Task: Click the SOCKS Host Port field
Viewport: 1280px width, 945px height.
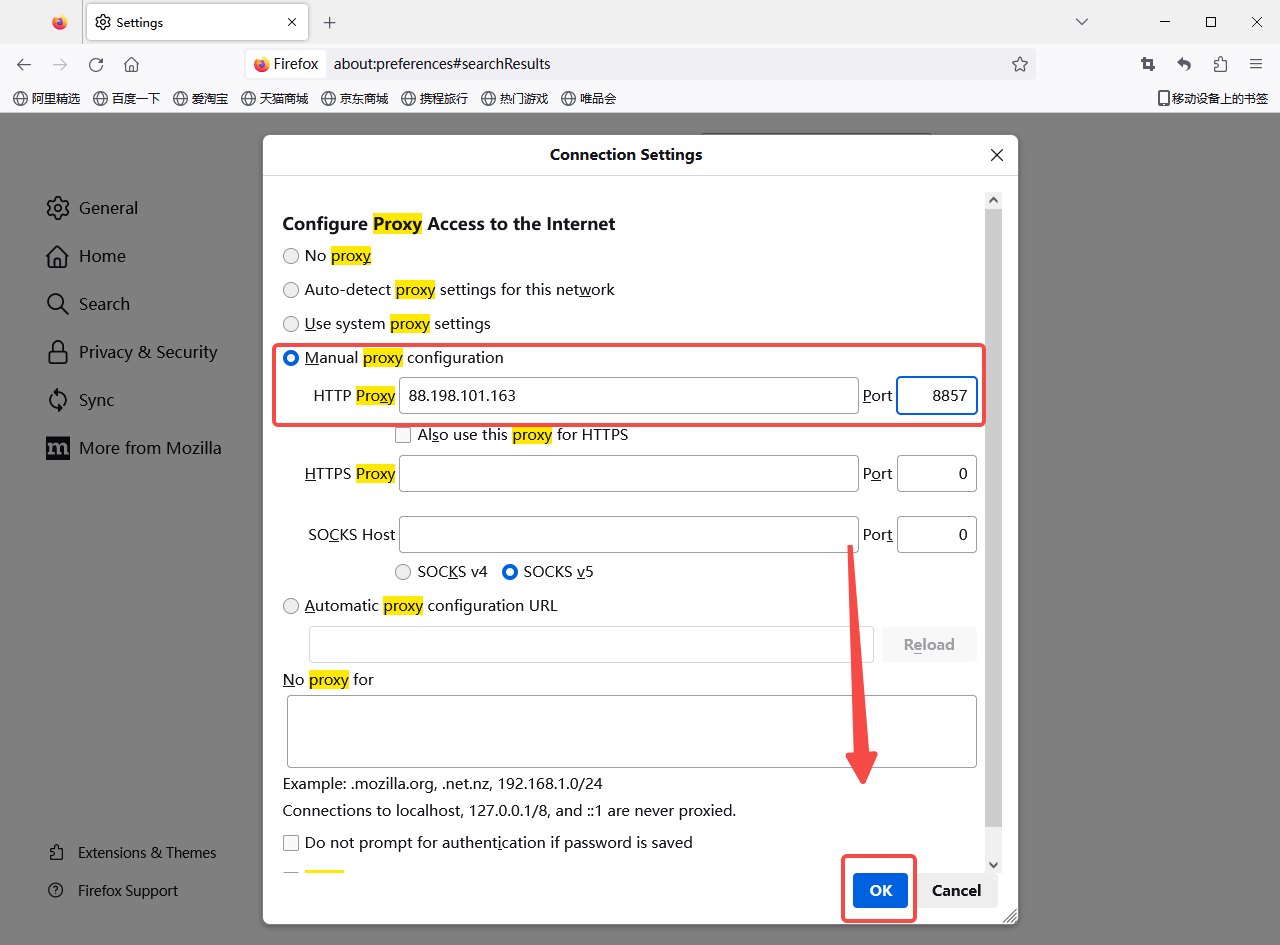Action: [937, 534]
